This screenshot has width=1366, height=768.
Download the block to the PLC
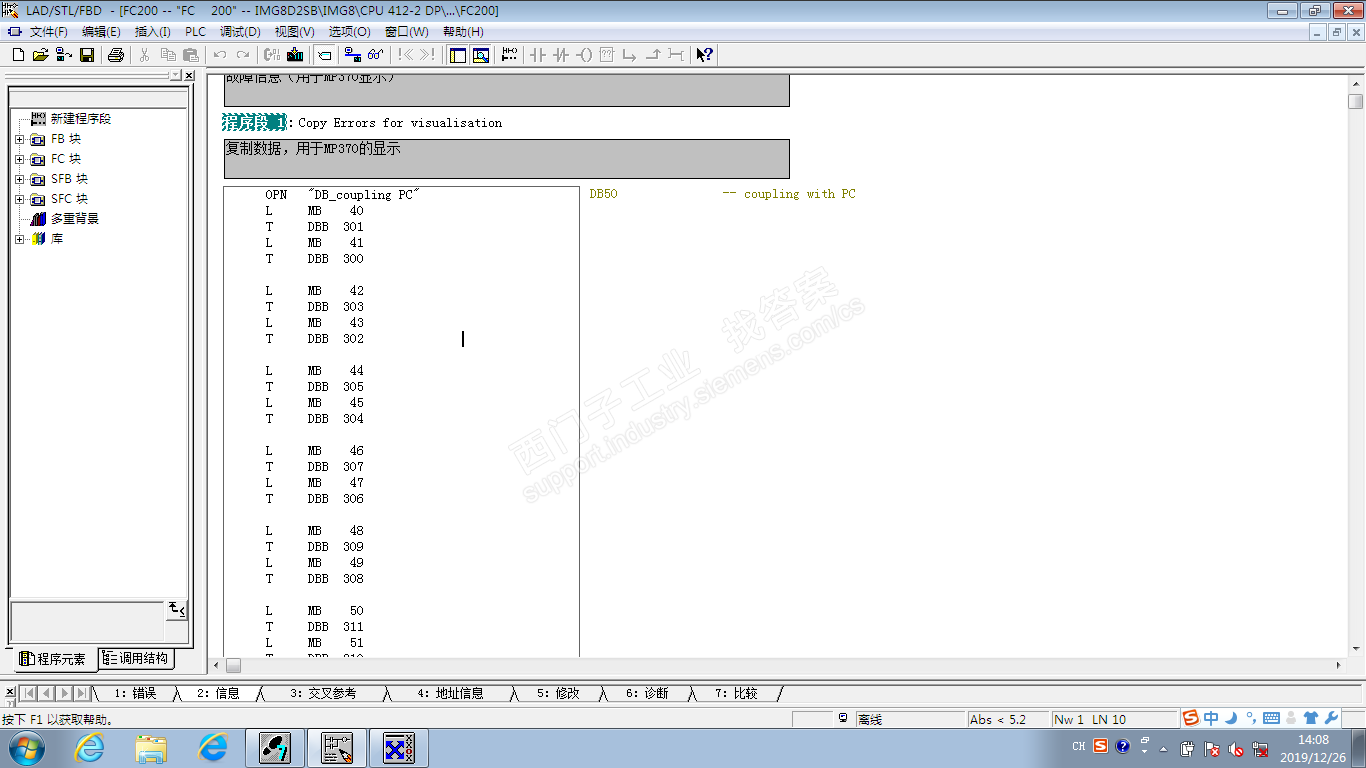pyautogui.click(x=295, y=55)
